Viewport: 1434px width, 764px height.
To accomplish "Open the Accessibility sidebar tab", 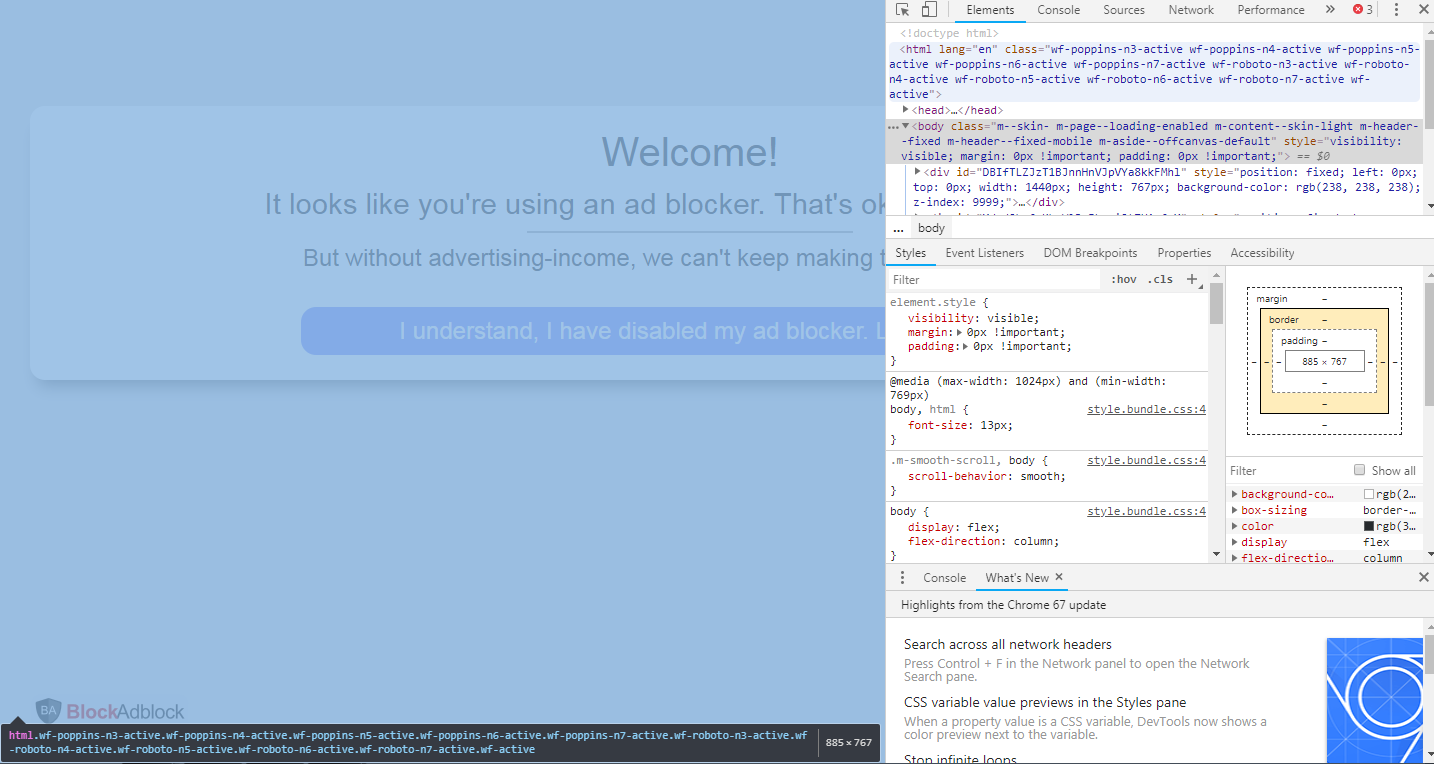I will (x=1262, y=253).
